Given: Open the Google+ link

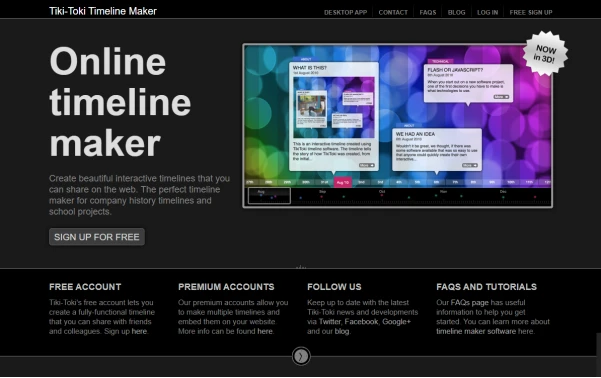Looking at the screenshot, I should coord(396,322).
